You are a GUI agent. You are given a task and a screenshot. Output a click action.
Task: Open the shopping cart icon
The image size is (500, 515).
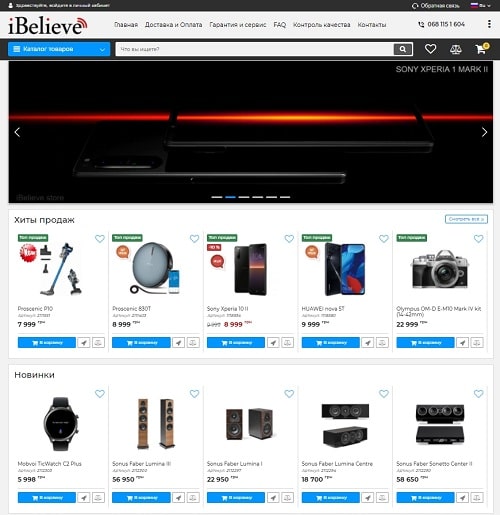tap(482, 49)
